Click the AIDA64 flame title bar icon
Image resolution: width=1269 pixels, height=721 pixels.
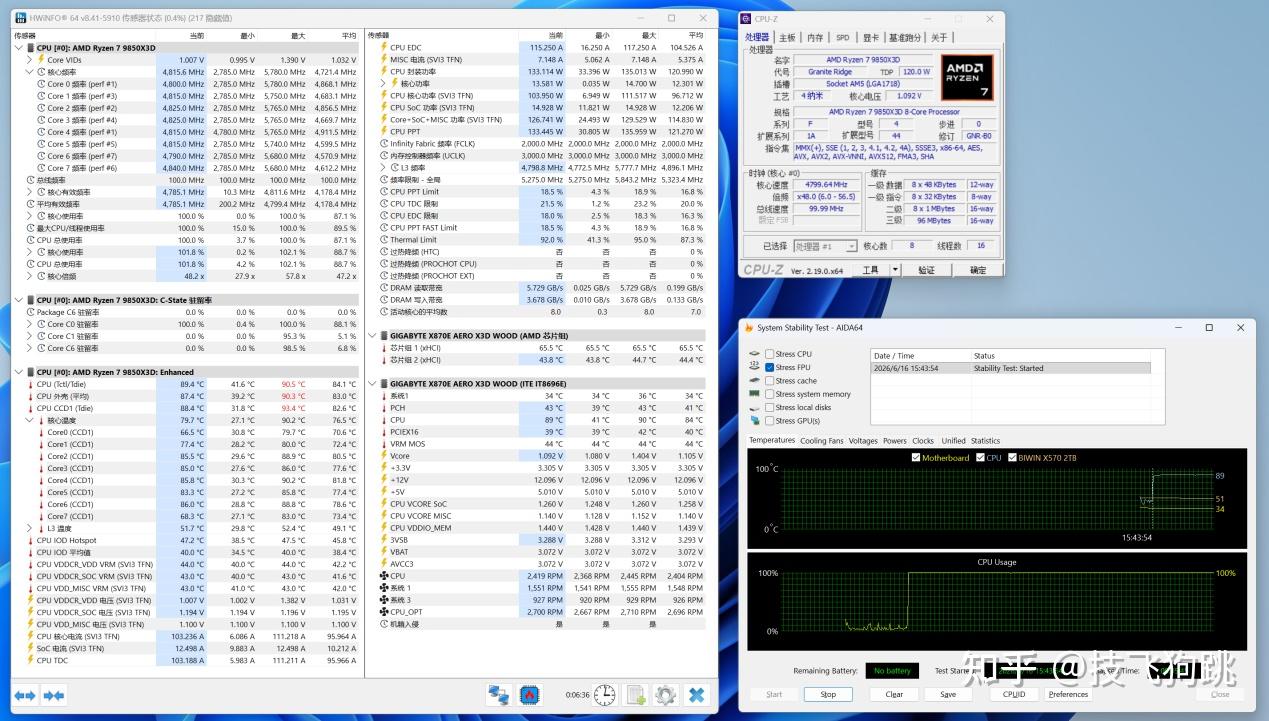[x=748, y=327]
